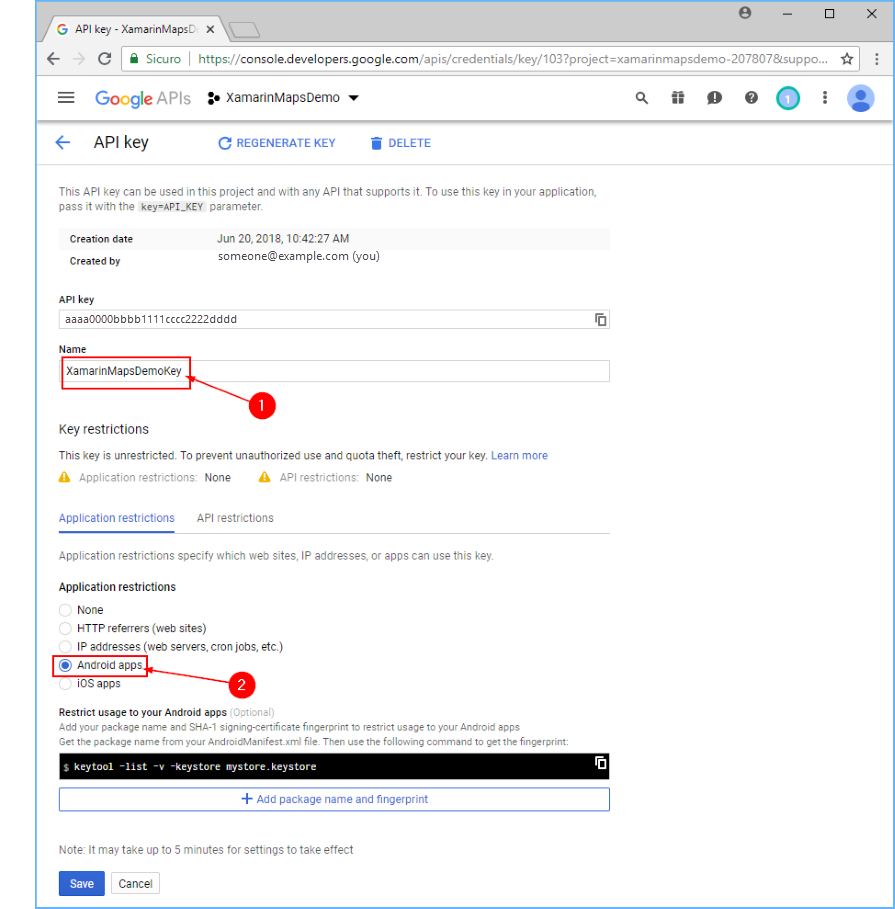Choose HTTP referrers (web sites) restriction

click(65, 628)
